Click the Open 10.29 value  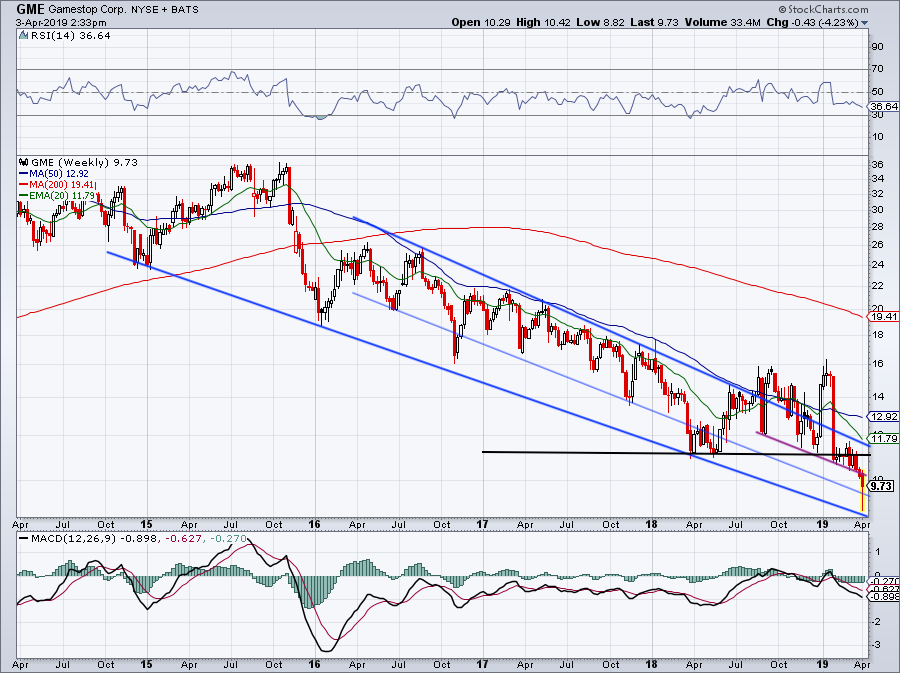click(480, 22)
